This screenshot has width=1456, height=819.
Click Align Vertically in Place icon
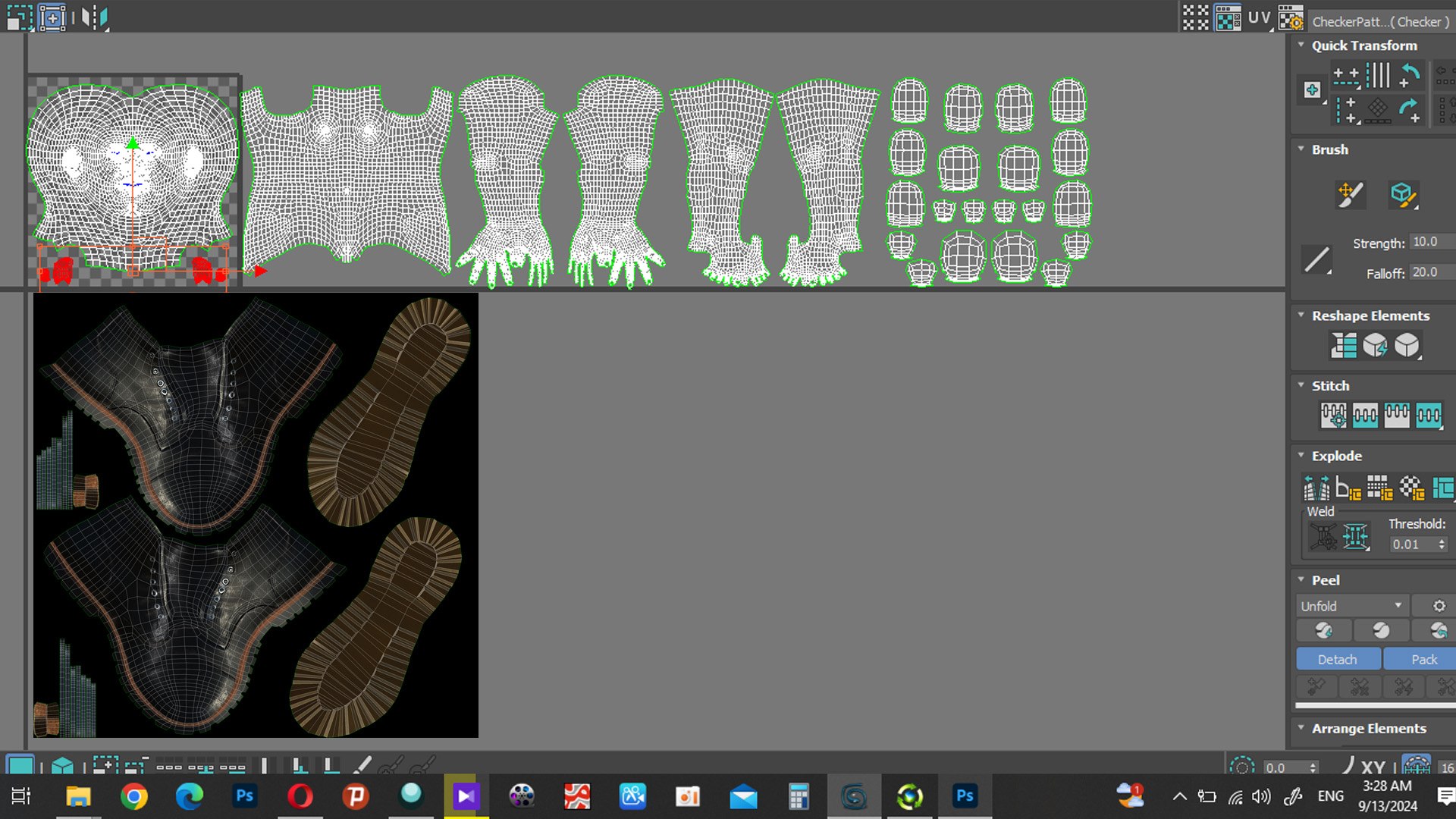(x=1347, y=111)
